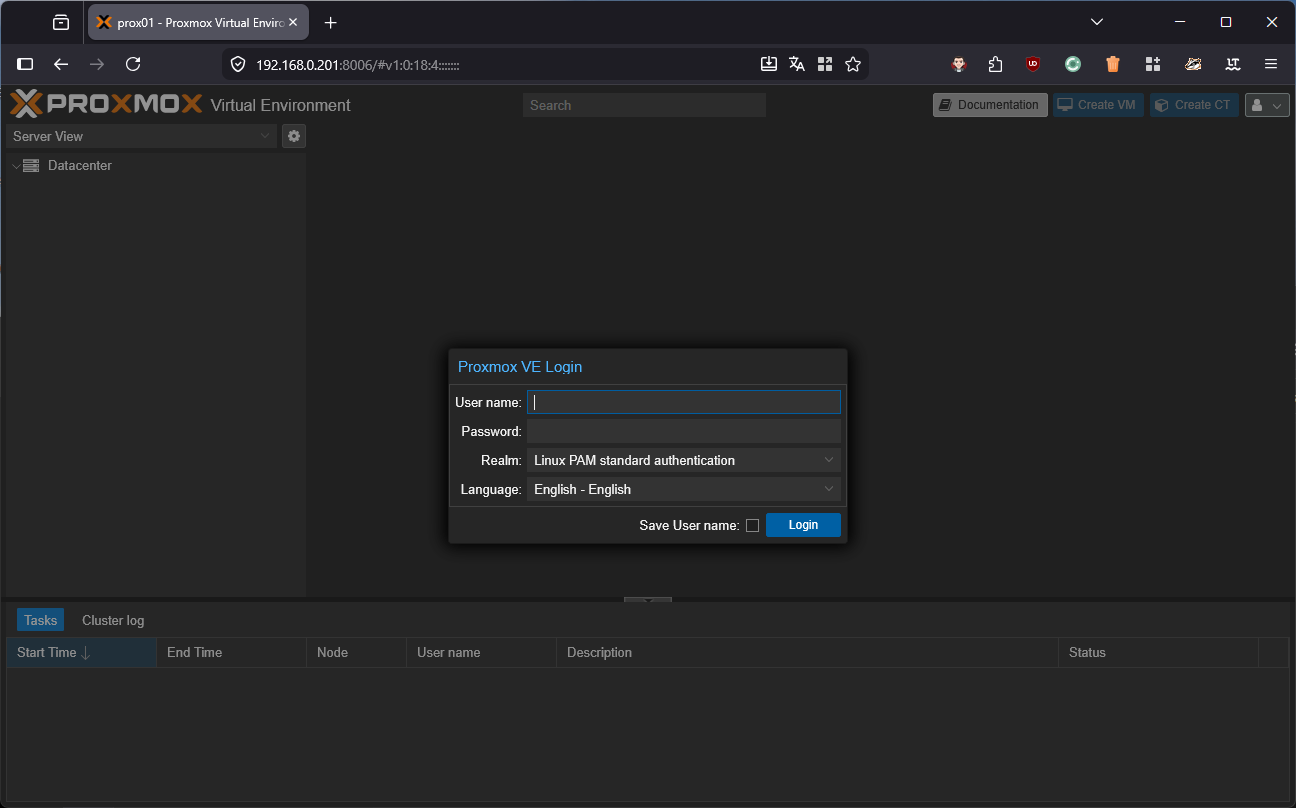Sort by Node column header
The width and height of the screenshot is (1296, 808).
356,652
